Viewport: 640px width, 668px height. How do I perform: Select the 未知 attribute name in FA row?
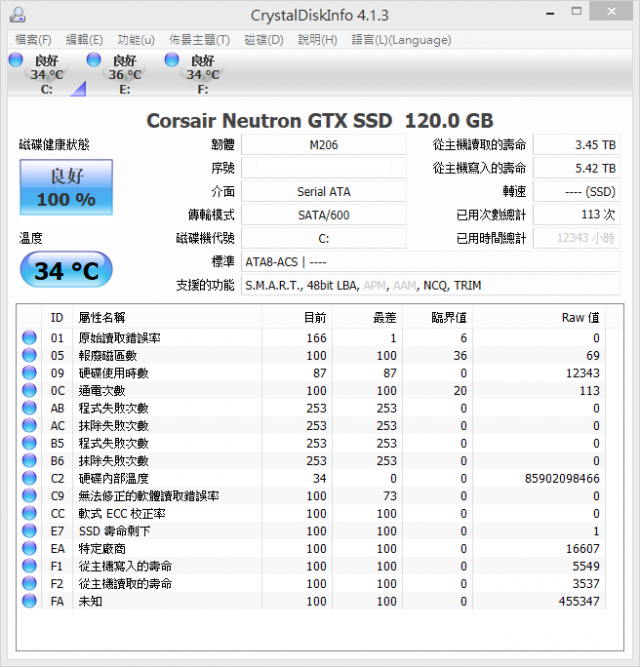click(x=90, y=602)
